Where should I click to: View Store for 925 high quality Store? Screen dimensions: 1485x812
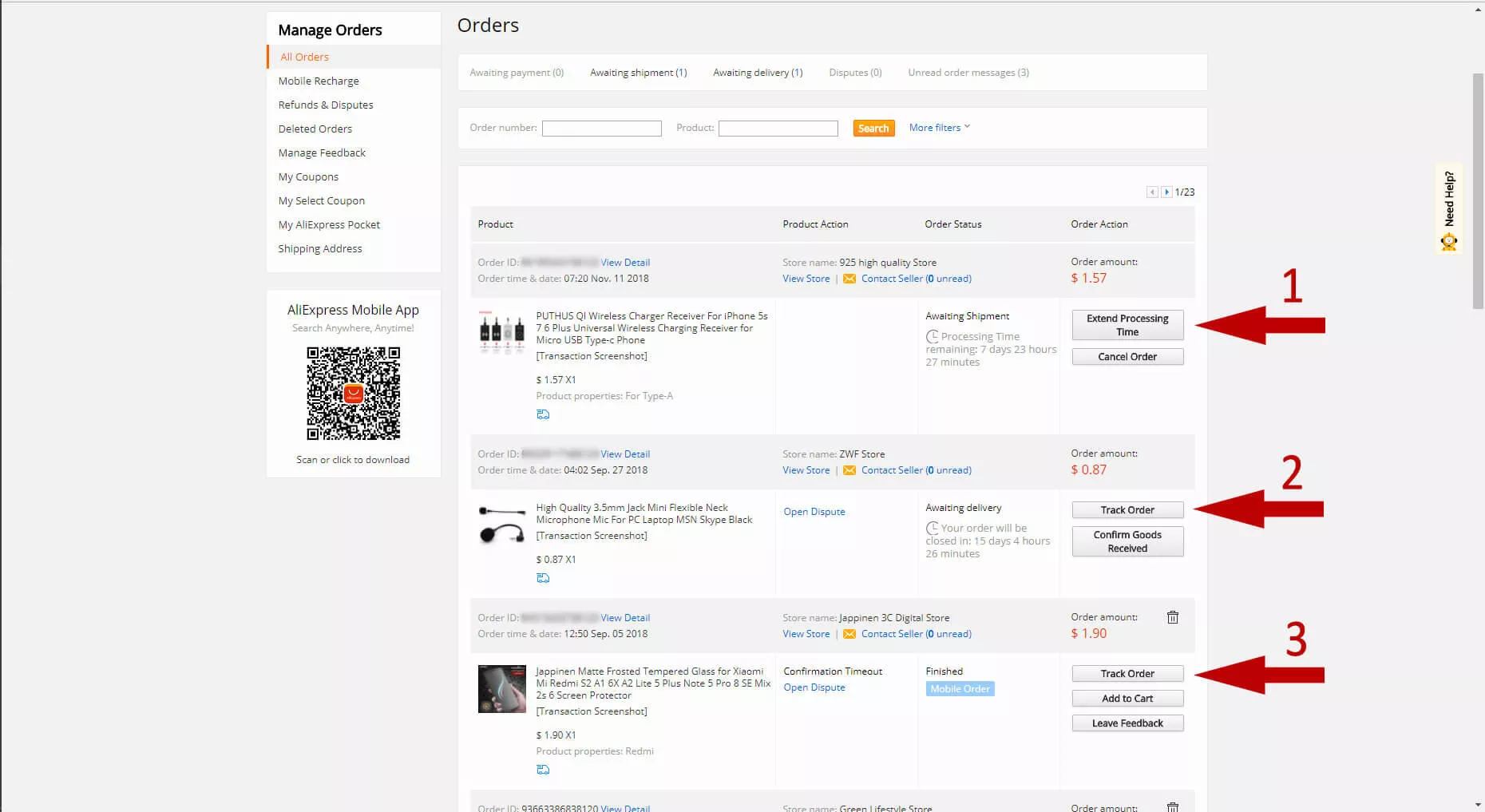tap(806, 279)
